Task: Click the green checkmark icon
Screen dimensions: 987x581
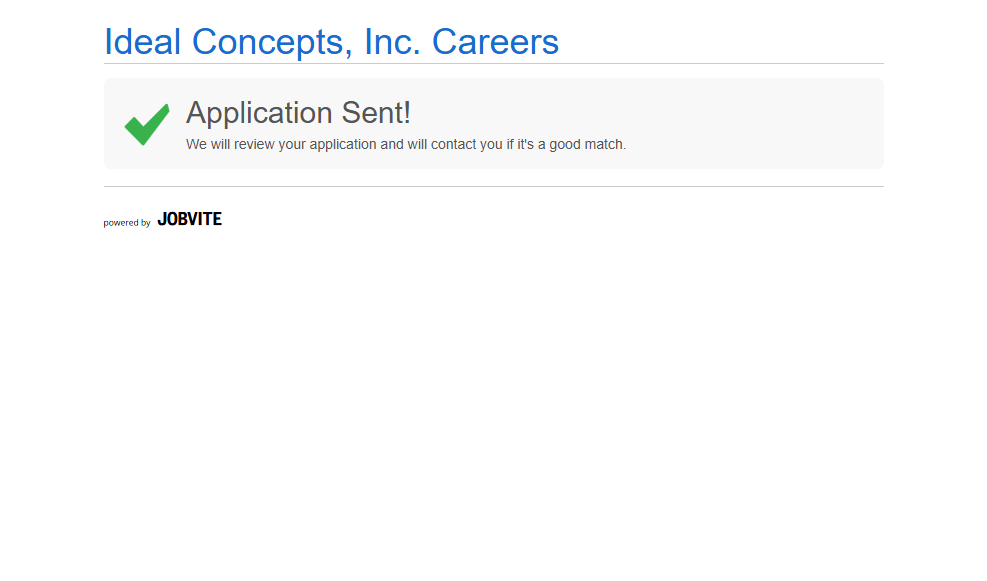Action: coord(146,124)
